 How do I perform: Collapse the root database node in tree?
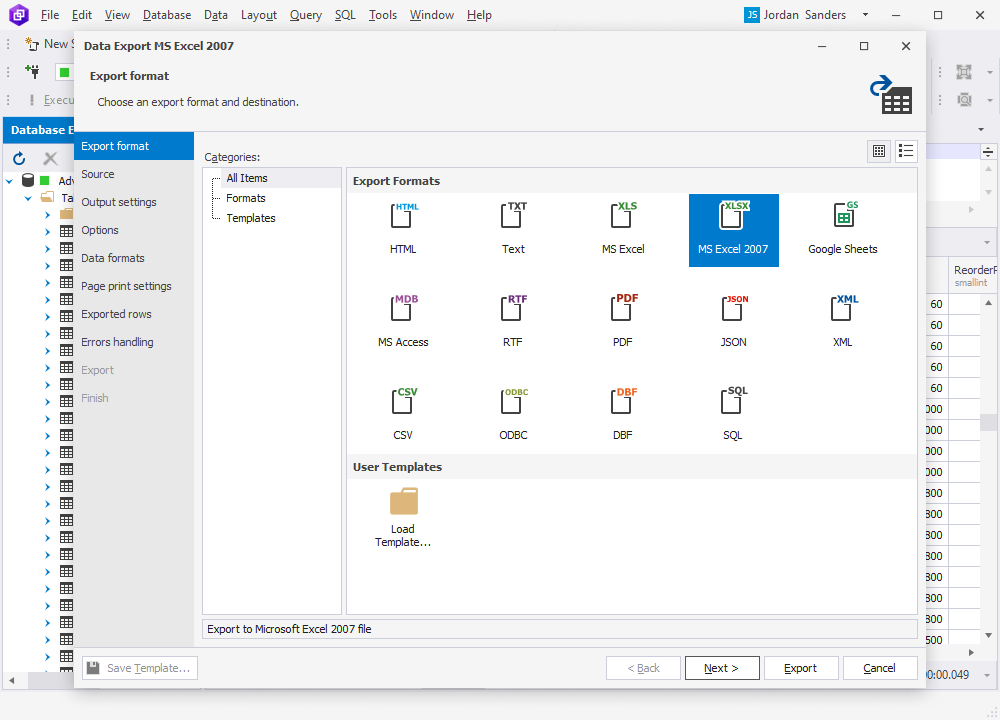[10, 181]
